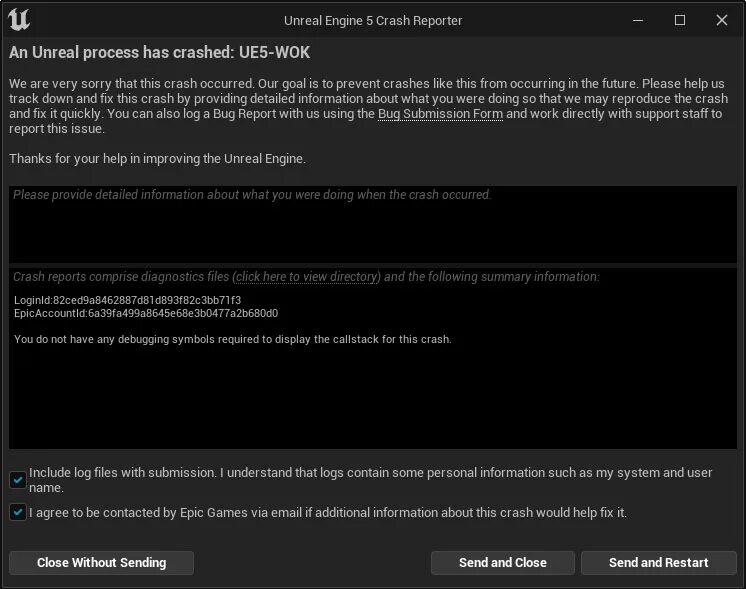Focus the crash description text box
Viewport: 746px width, 589px height.
coord(373,224)
